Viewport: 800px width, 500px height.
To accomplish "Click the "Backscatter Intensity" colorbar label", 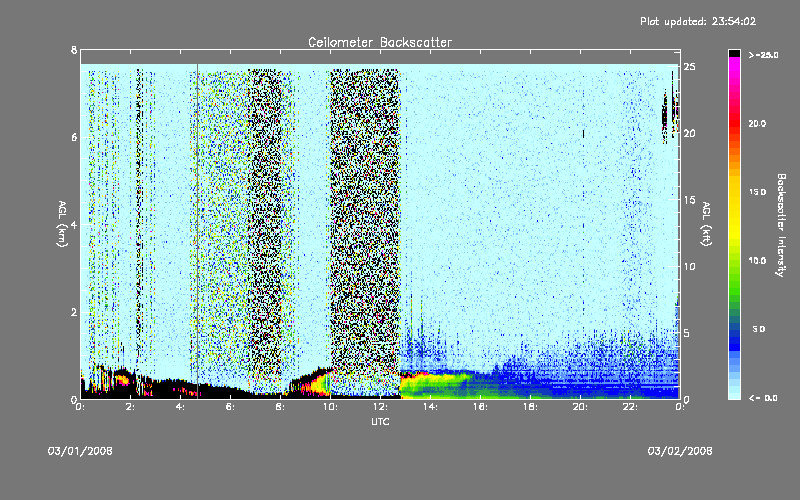I will pyautogui.click(x=781, y=225).
